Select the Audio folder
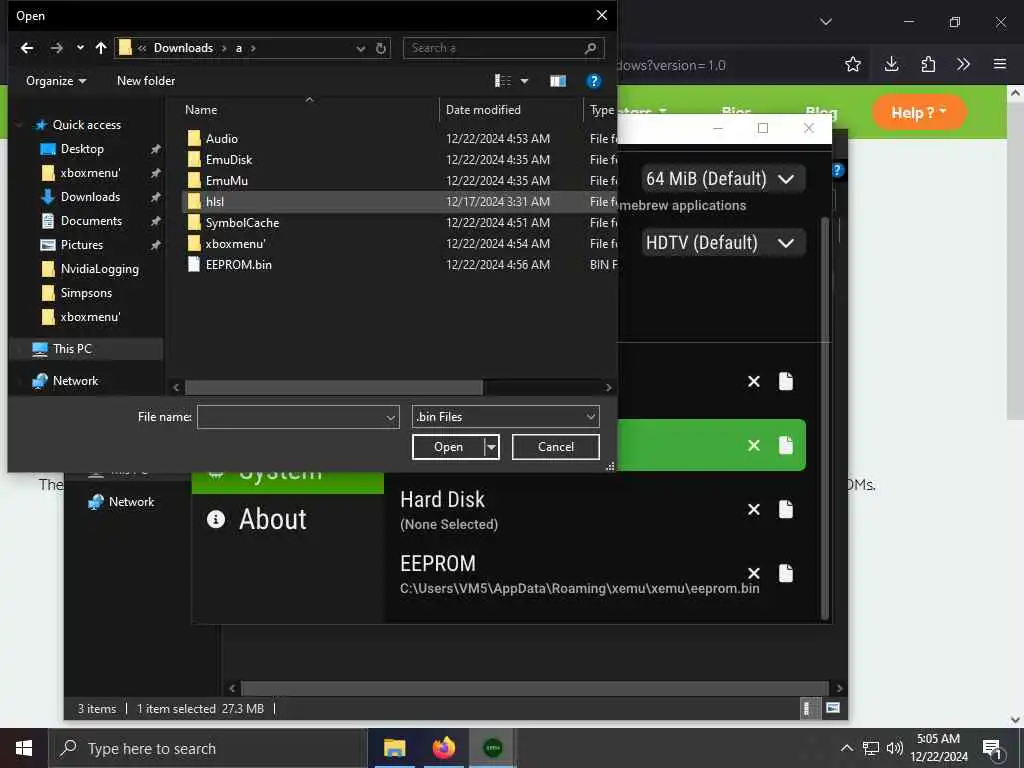Image resolution: width=1024 pixels, height=768 pixels. click(221, 138)
